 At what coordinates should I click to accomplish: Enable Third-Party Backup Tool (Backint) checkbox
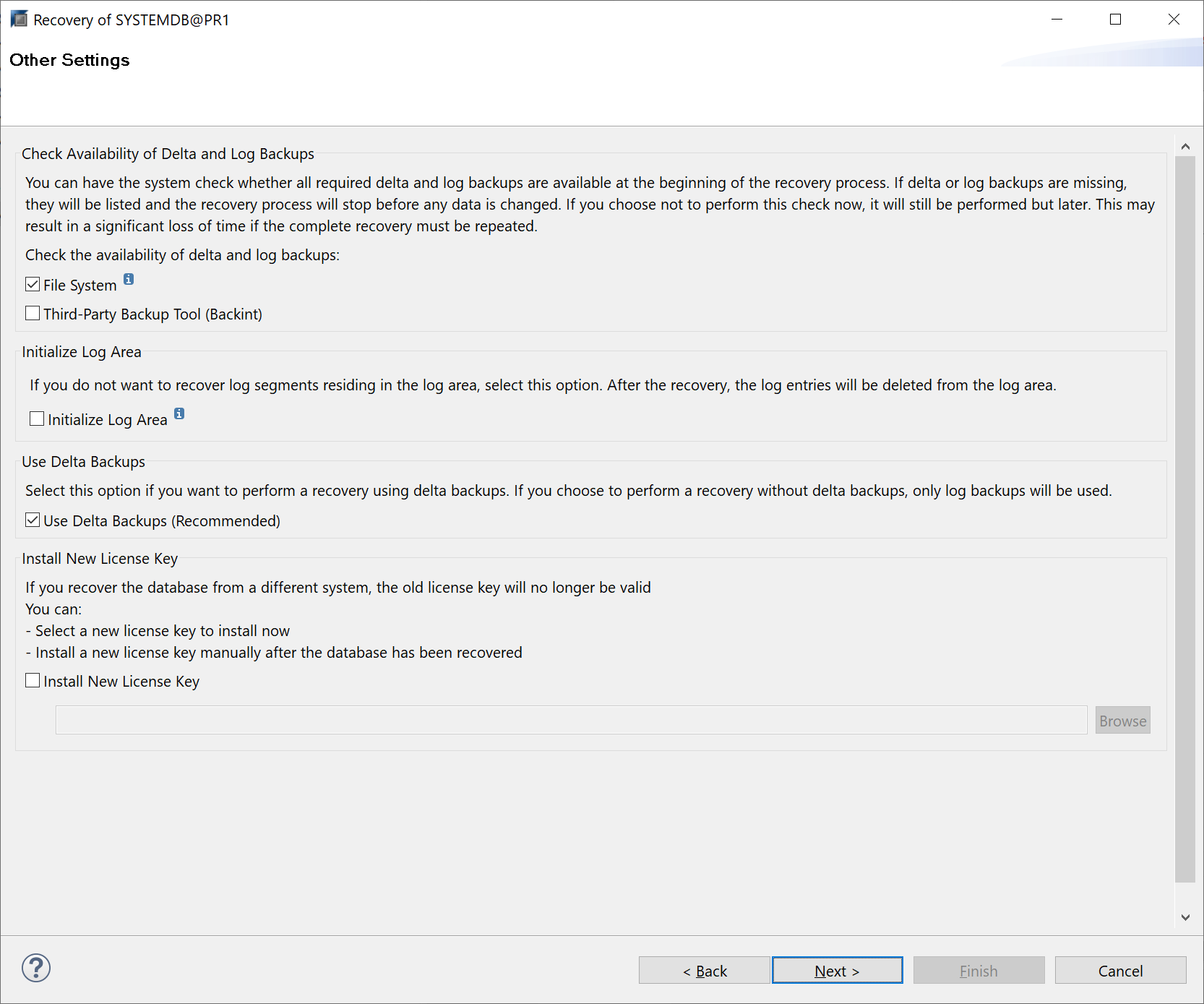pos(33,314)
